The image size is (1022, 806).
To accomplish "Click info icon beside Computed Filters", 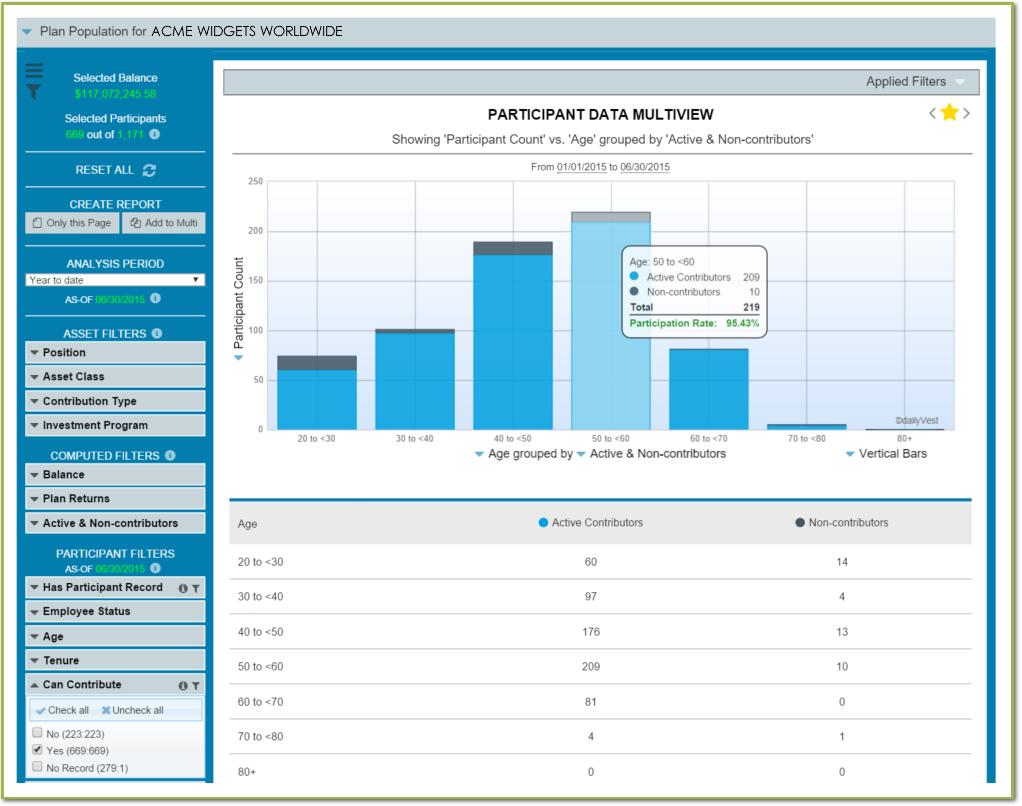I will coord(170,456).
